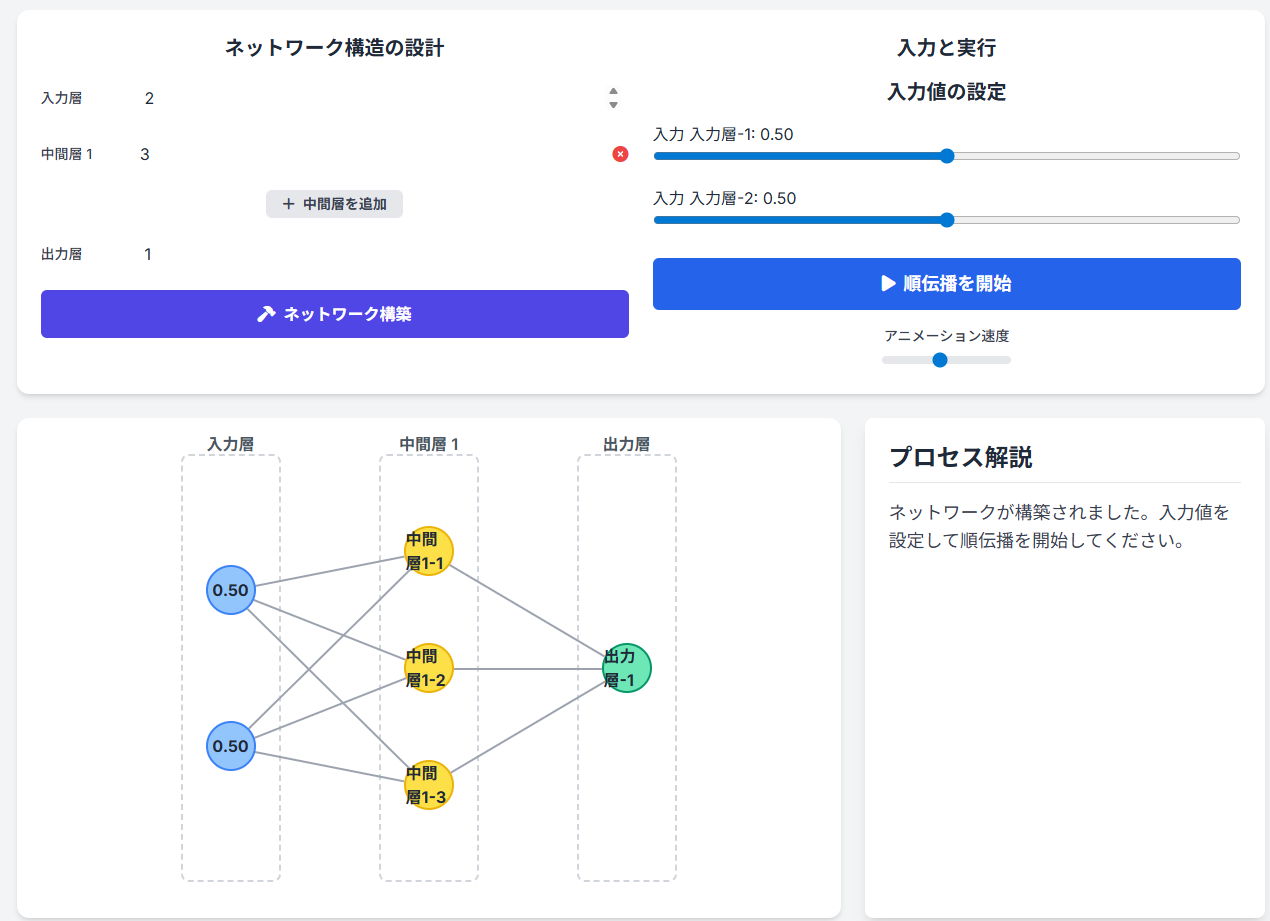
Task: Select the yellow 中間層1-2 node
Action: pos(429,668)
